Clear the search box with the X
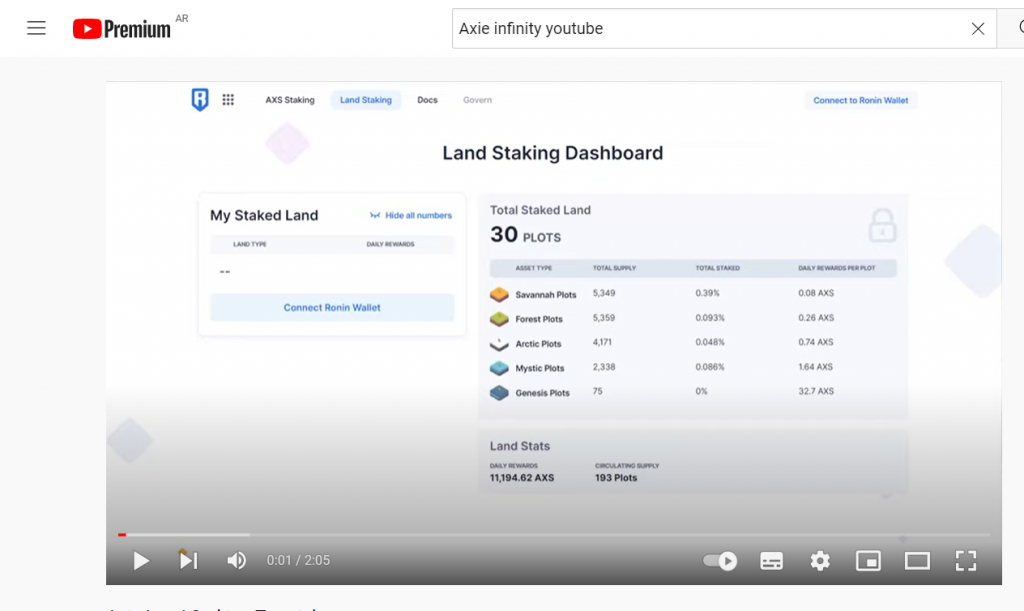This screenshot has height=611, width=1024. pyautogui.click(x=978, y=29)
